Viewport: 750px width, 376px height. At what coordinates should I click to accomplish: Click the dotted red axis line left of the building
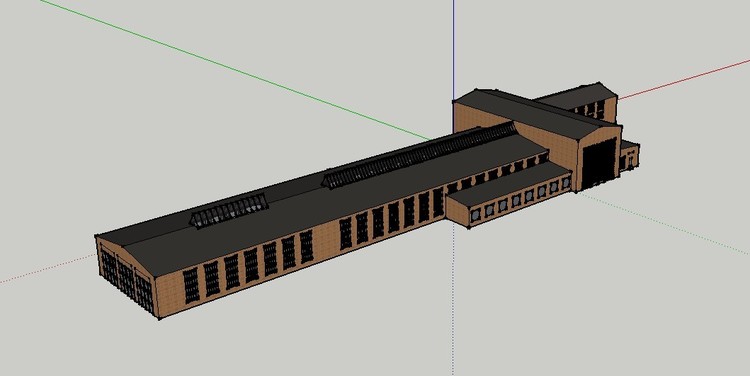pyautogui.click(x=48, y=269)
